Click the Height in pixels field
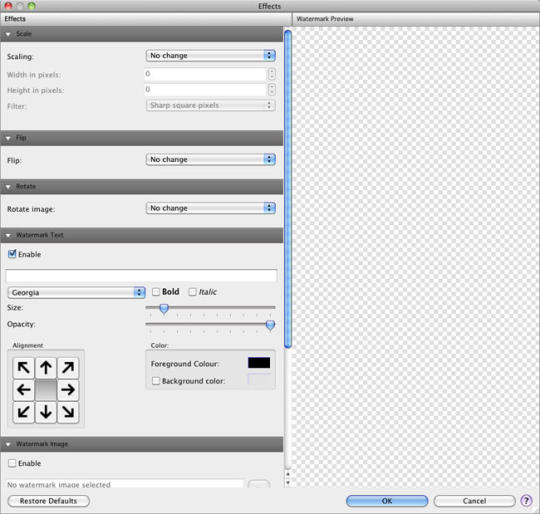This screenshot has width=540, height=514. pyautogui.click(x=206, y=90)
